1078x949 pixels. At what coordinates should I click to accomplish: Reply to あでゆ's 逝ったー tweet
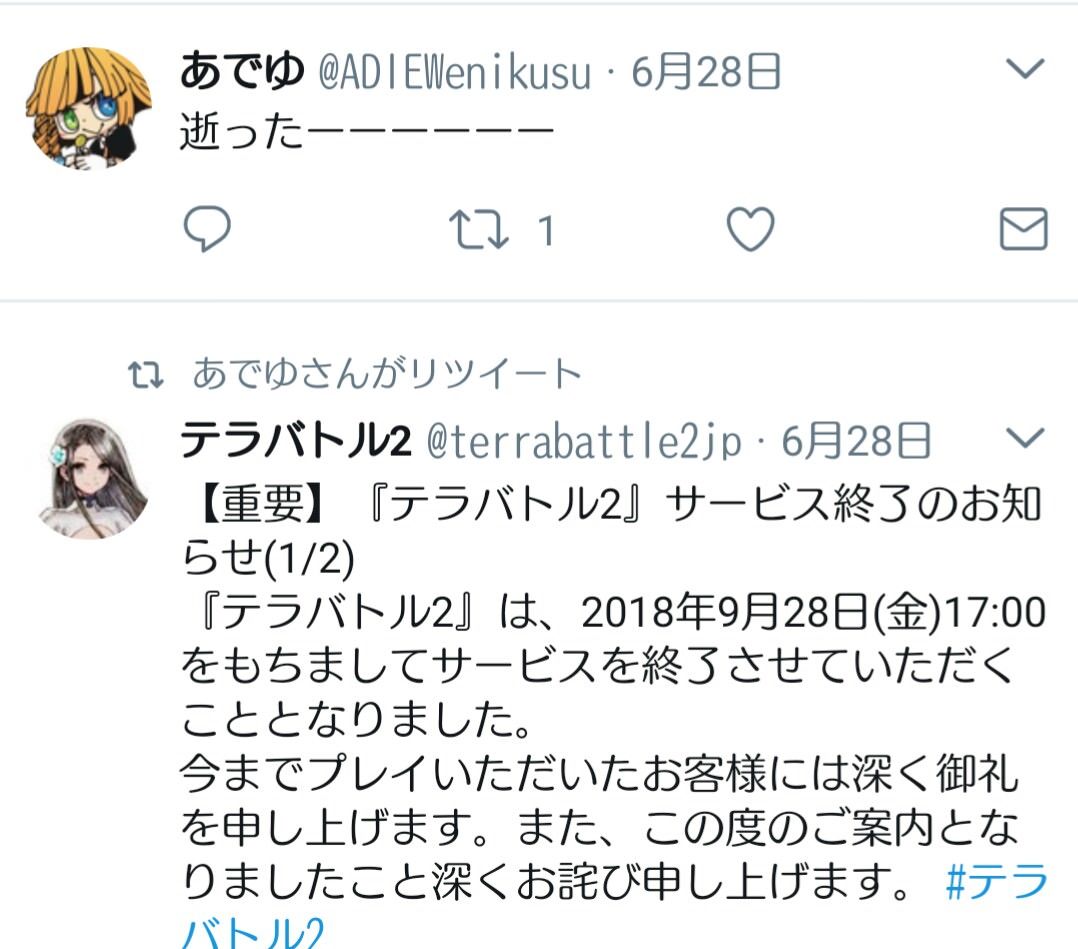click(x=207, y=228)
